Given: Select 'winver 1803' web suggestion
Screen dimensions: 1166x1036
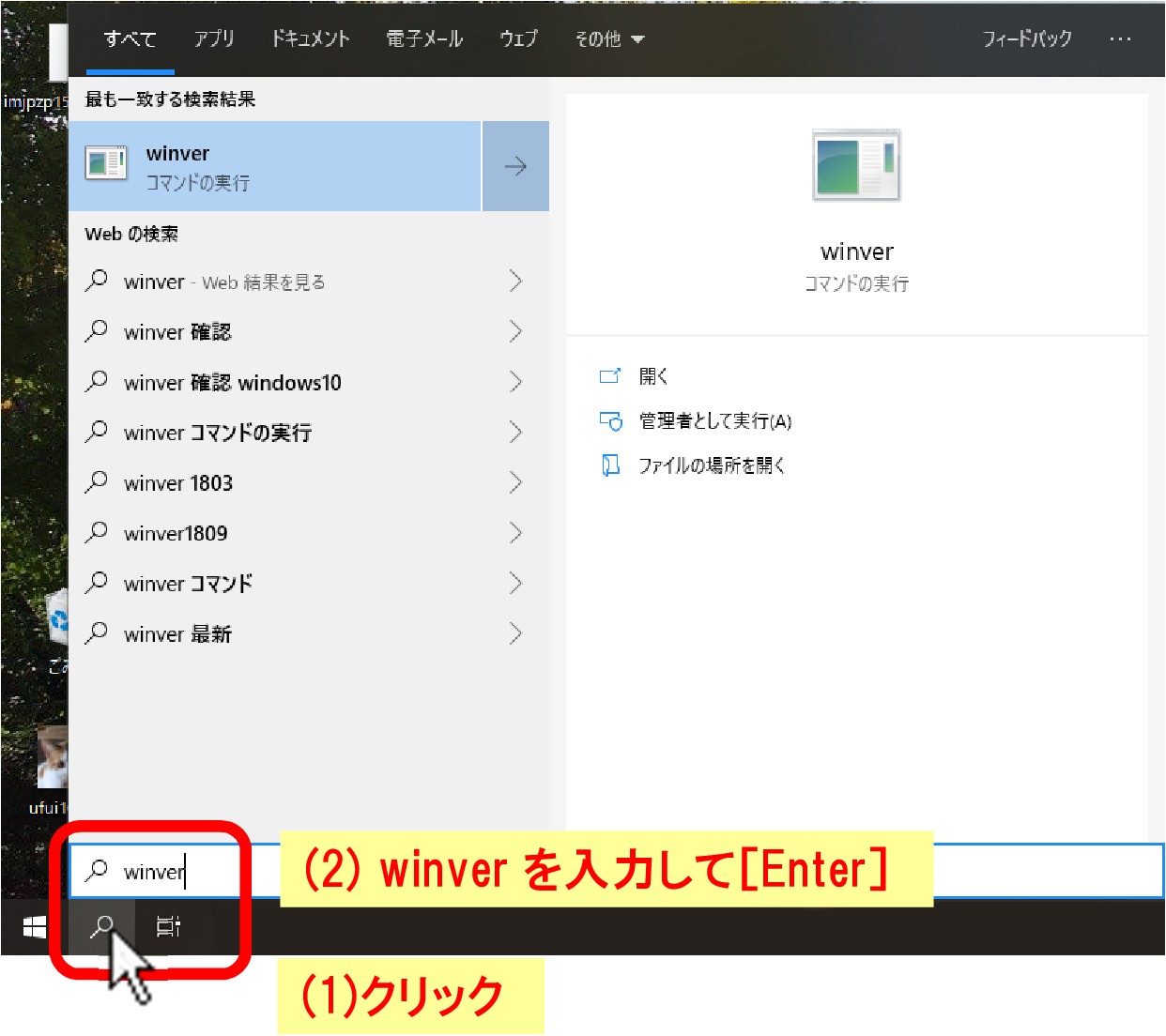Looking at the screenshot, I should coord(309,483).
